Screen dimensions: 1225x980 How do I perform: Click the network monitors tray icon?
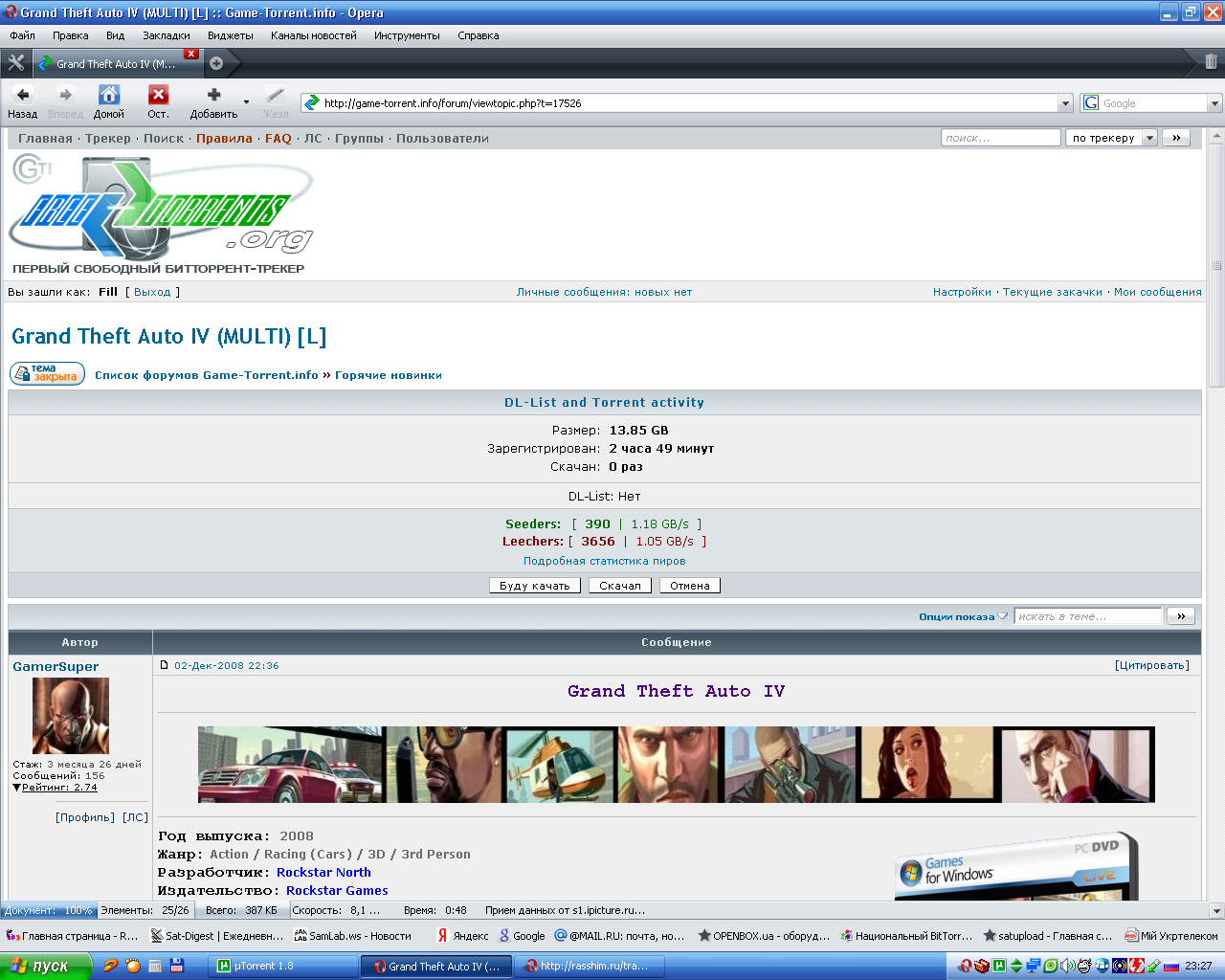click(x=1034, y=966)
